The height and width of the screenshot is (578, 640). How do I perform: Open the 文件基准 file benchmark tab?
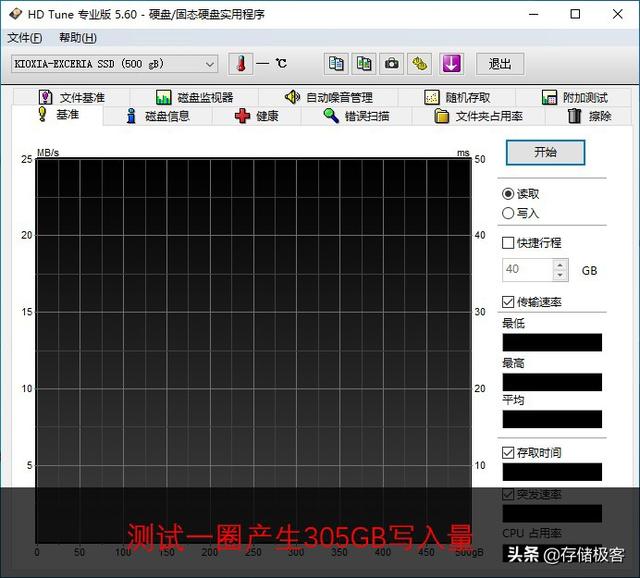pyautogui.click(x=72, y=98)
